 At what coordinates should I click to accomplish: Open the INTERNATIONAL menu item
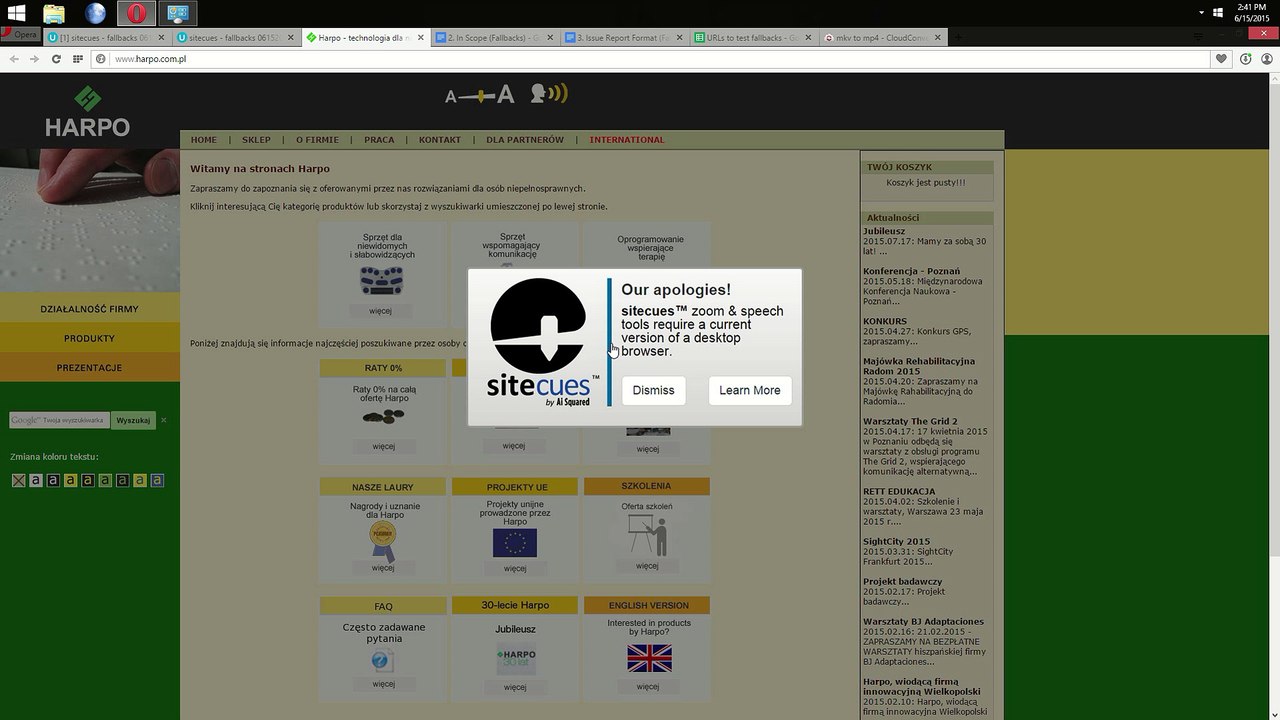[x=627, y=140]
